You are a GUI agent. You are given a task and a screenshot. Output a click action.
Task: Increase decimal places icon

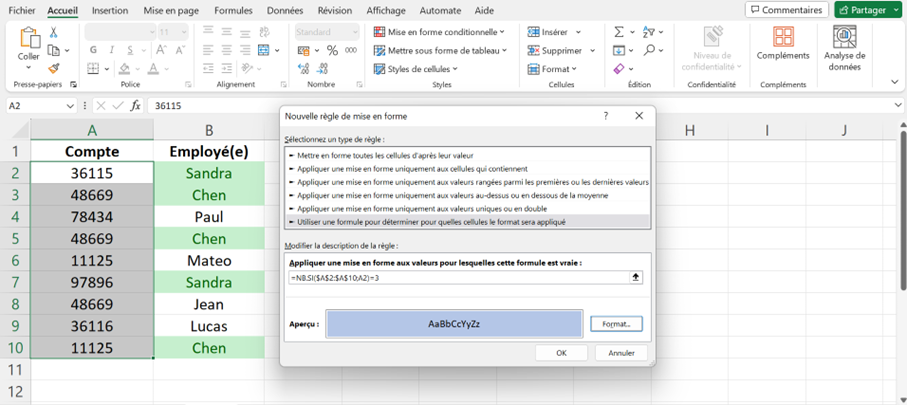point(304,69)
